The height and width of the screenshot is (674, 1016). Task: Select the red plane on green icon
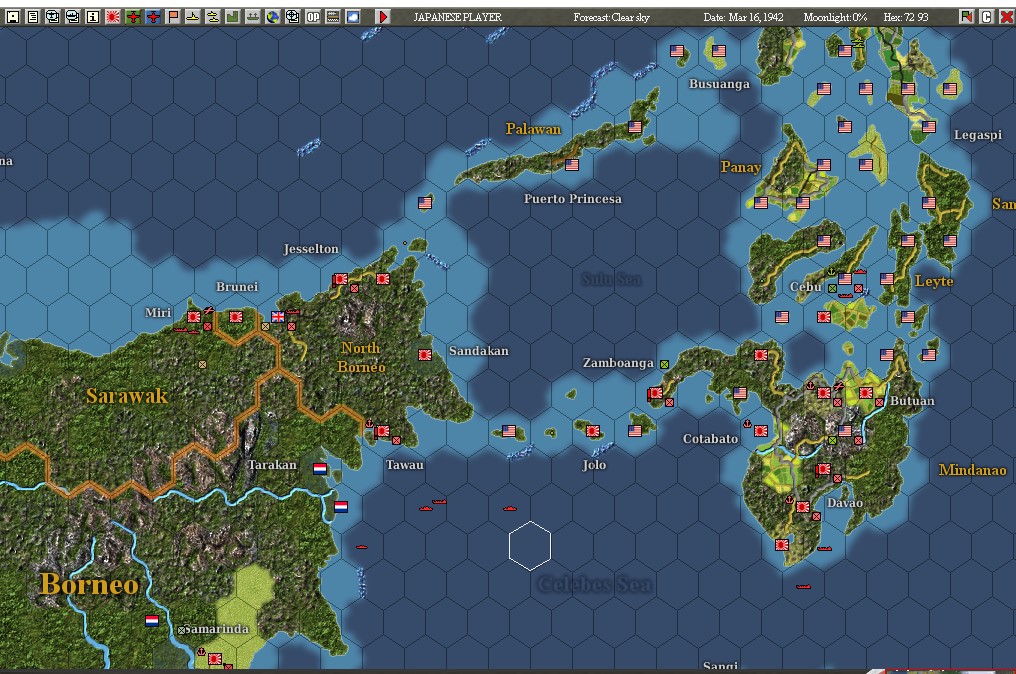[133, 17]
